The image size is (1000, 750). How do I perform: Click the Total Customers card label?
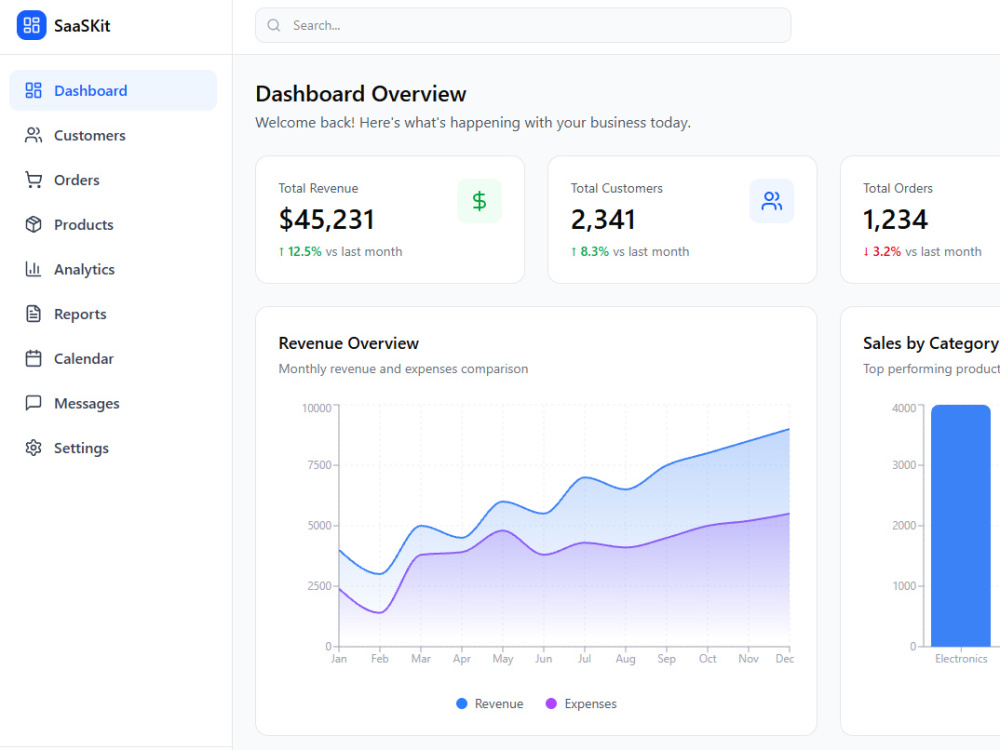coord(617,188)
